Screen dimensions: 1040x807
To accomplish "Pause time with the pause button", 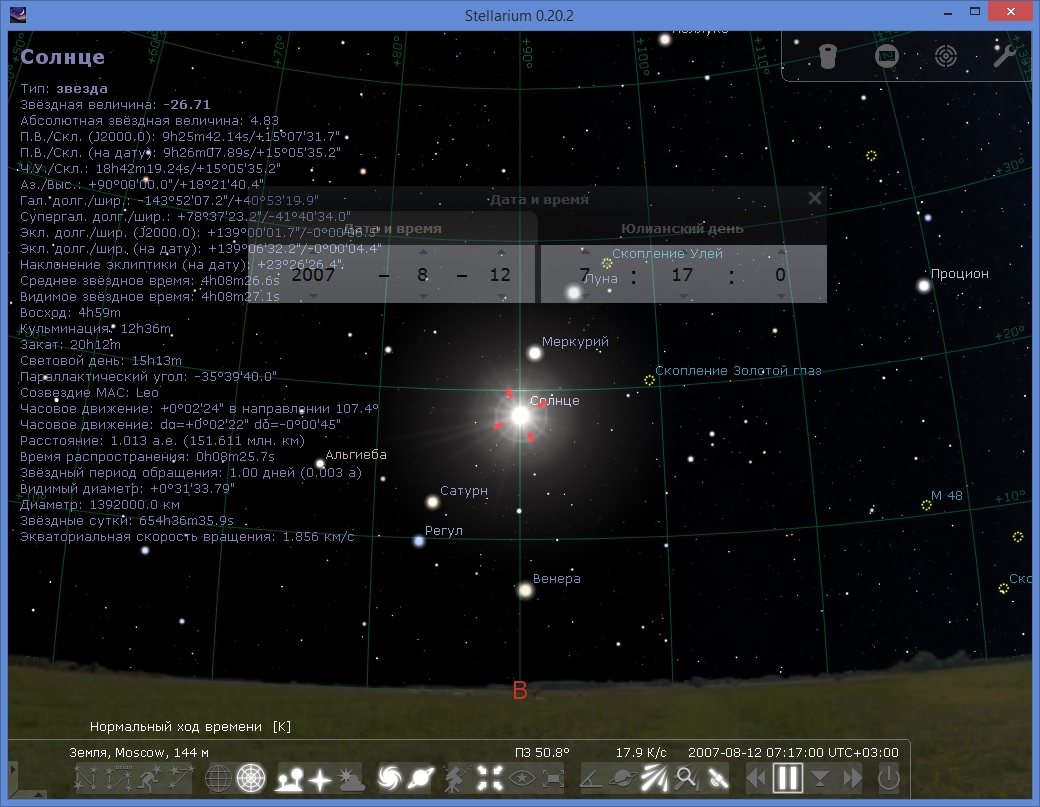I will pyautogui.click(x=788, y=777).
